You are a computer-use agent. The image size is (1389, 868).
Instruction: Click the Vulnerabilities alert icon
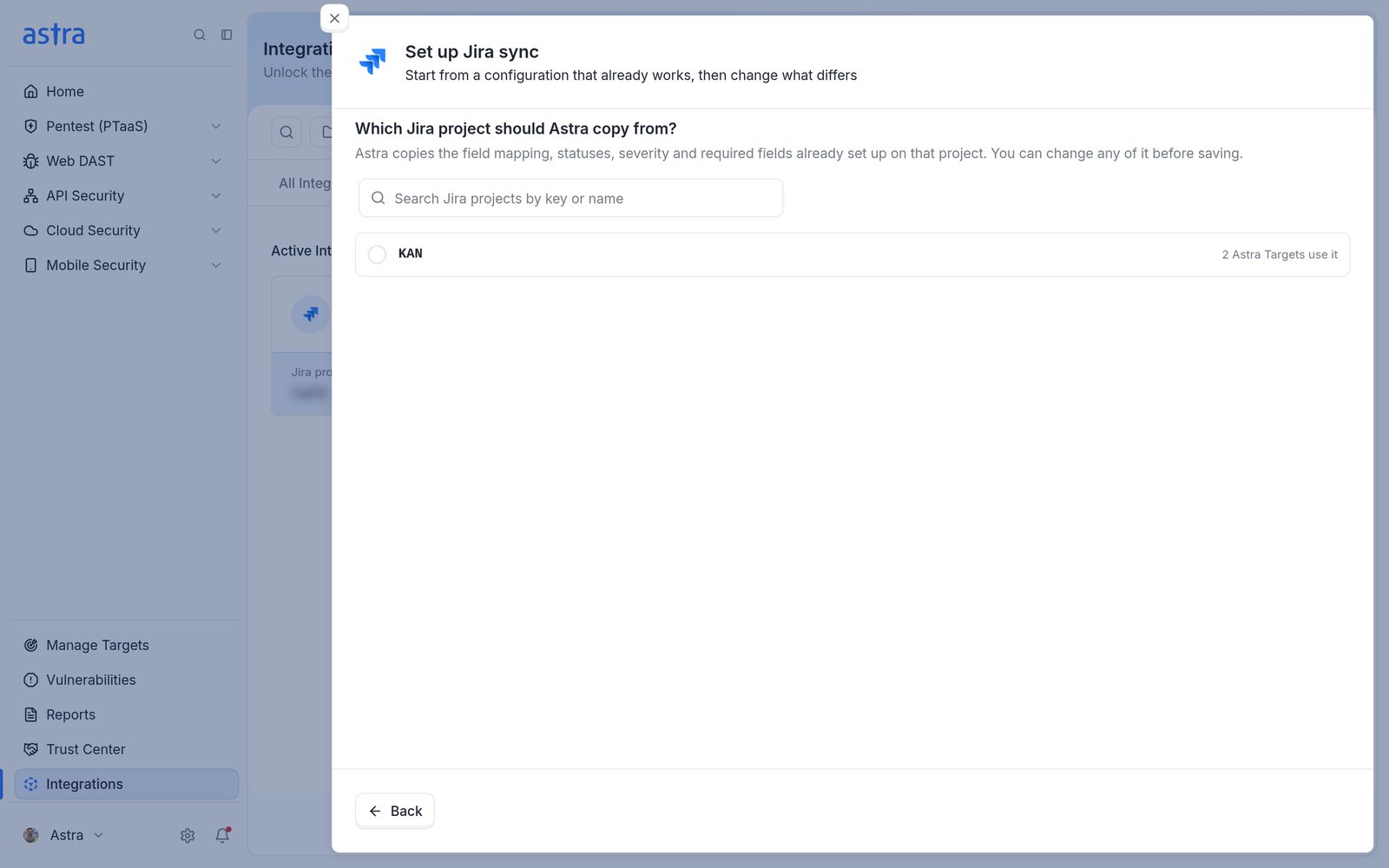(30, 680)
